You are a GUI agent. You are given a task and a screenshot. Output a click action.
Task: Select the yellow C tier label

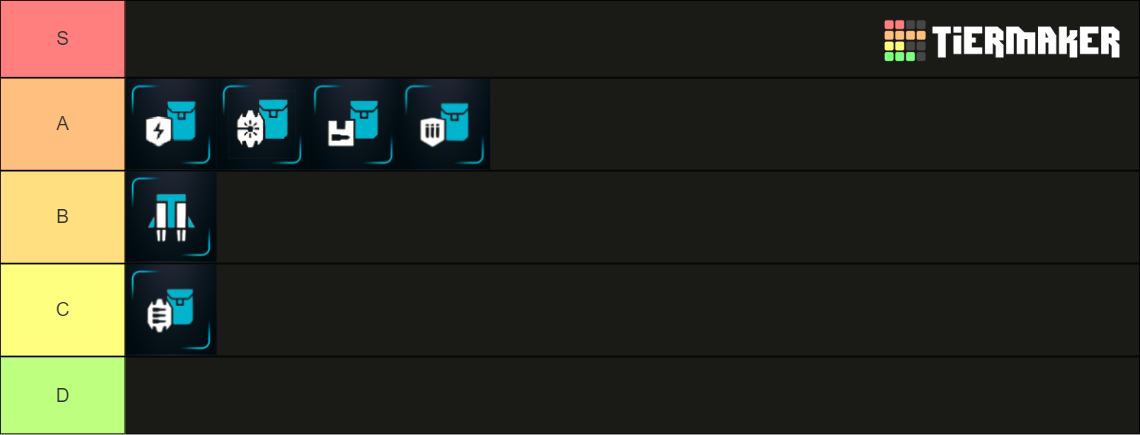pos(62,310)
